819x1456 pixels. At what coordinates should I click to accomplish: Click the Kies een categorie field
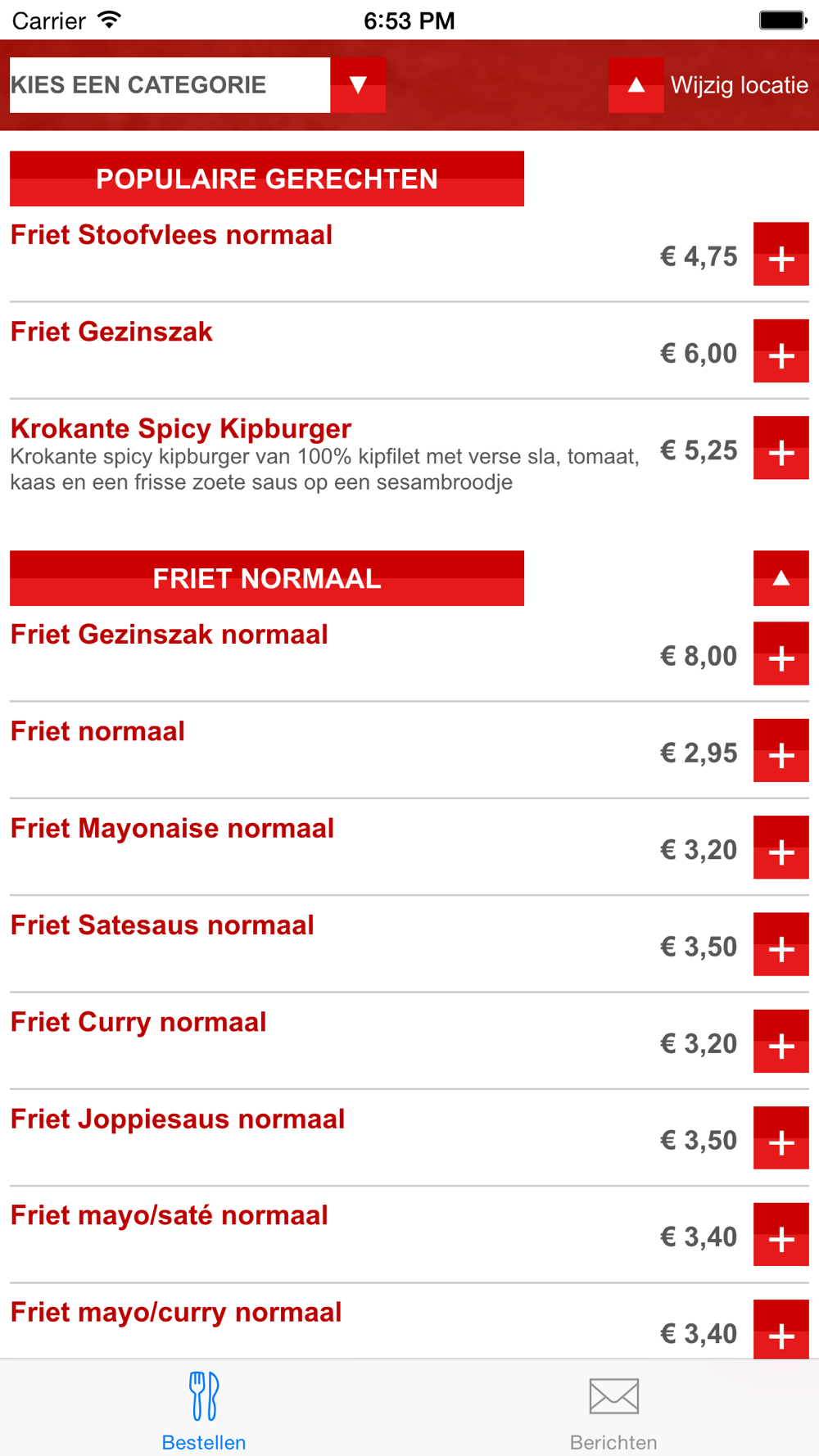click(x=170, y=85)
